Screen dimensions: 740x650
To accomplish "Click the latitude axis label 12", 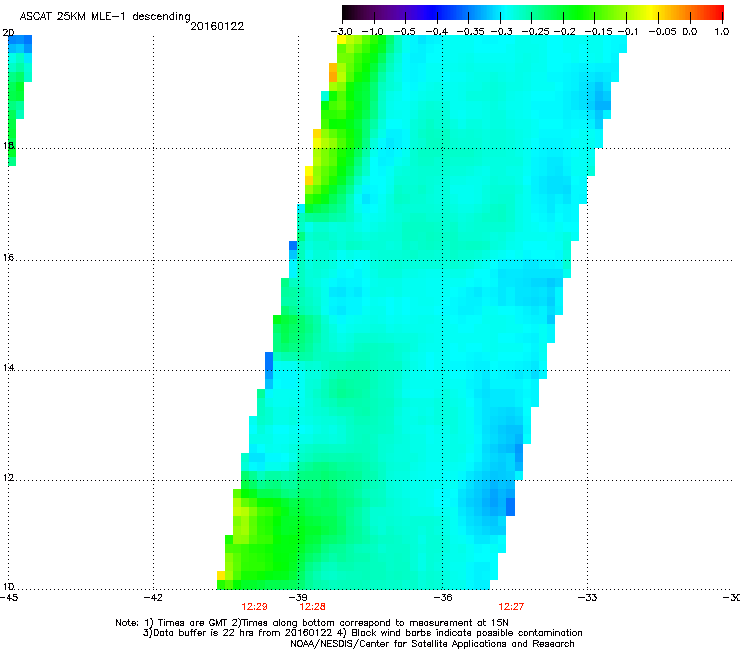I will [8, 478].
